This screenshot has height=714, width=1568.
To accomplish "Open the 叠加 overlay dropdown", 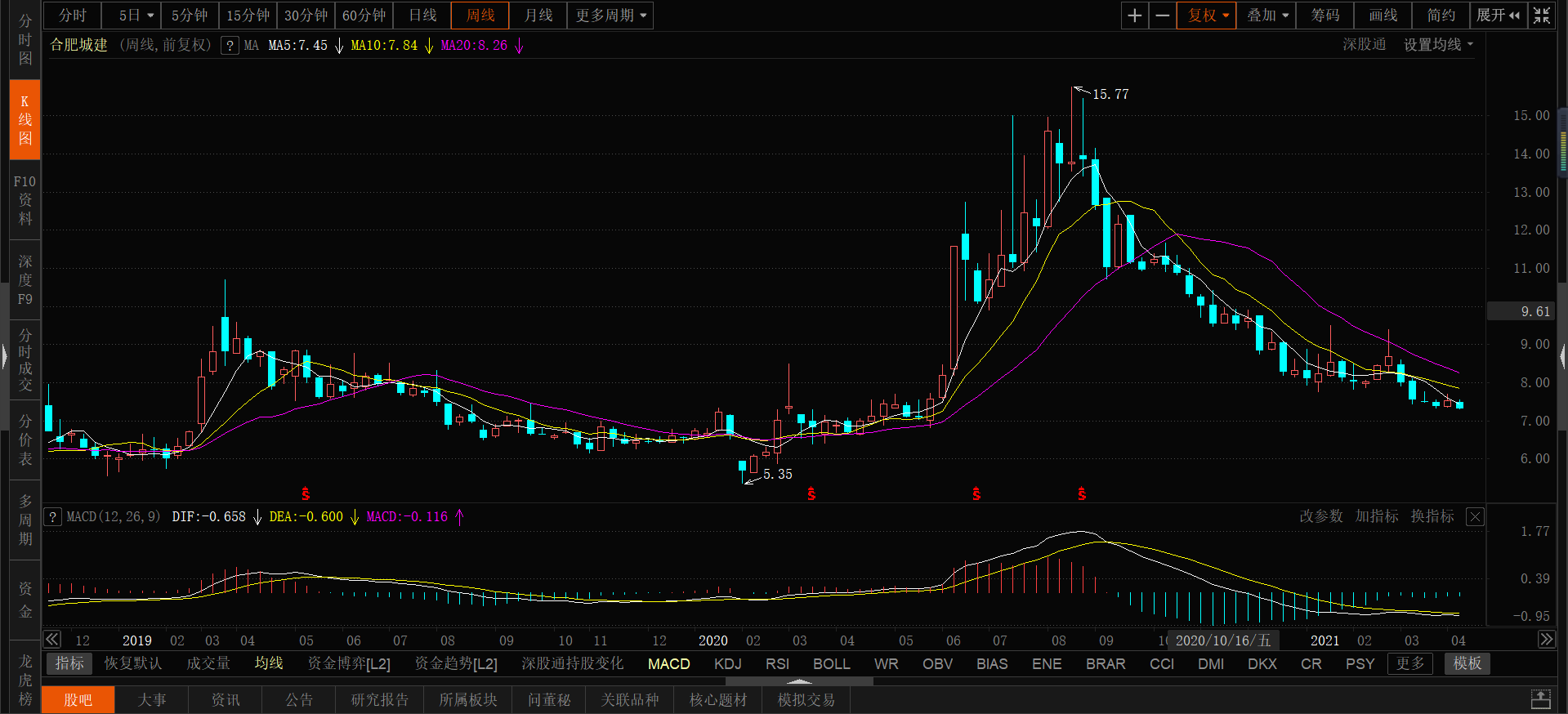I will (x=1266, y=16).
